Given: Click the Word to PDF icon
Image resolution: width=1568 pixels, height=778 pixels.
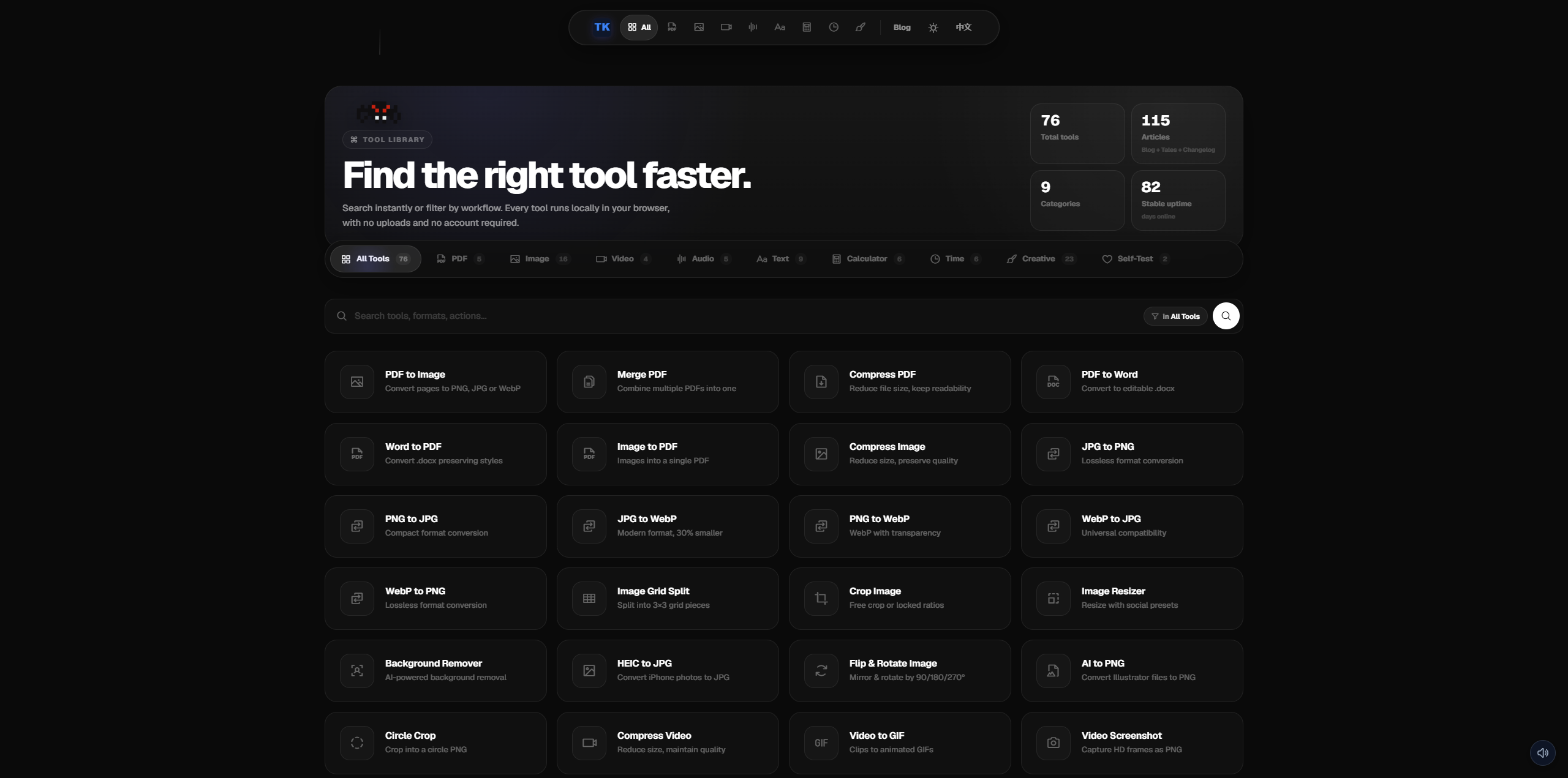Looking at the screenshot, I should pos(357,454).
